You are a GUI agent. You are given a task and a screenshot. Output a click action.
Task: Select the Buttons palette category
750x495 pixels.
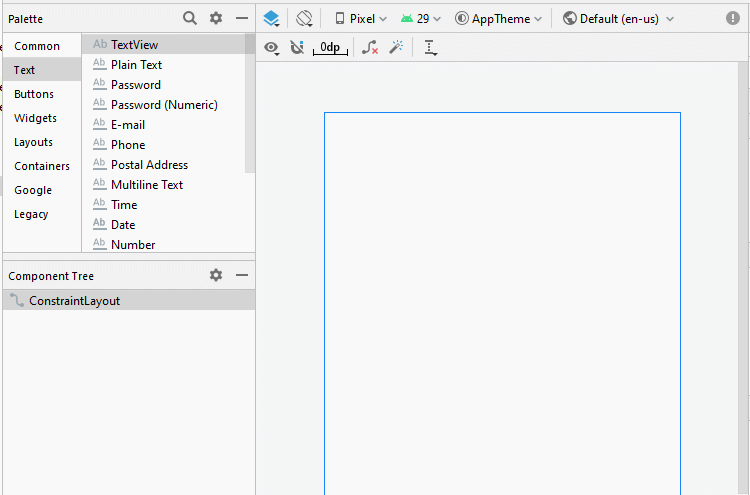[x=42, y=94]
